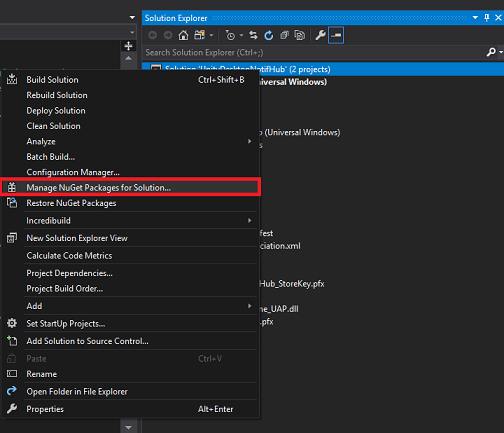This screenshot has height=433, width=504.
Task: Click the NuGet package icon beside Manage NuGet
Action: coord(12,187)
